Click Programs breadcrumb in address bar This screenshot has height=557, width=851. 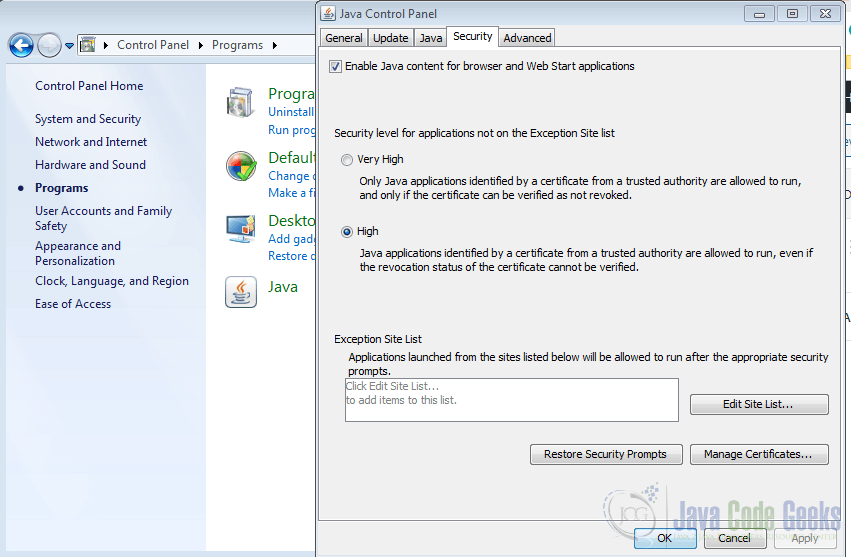pos(237,45)
